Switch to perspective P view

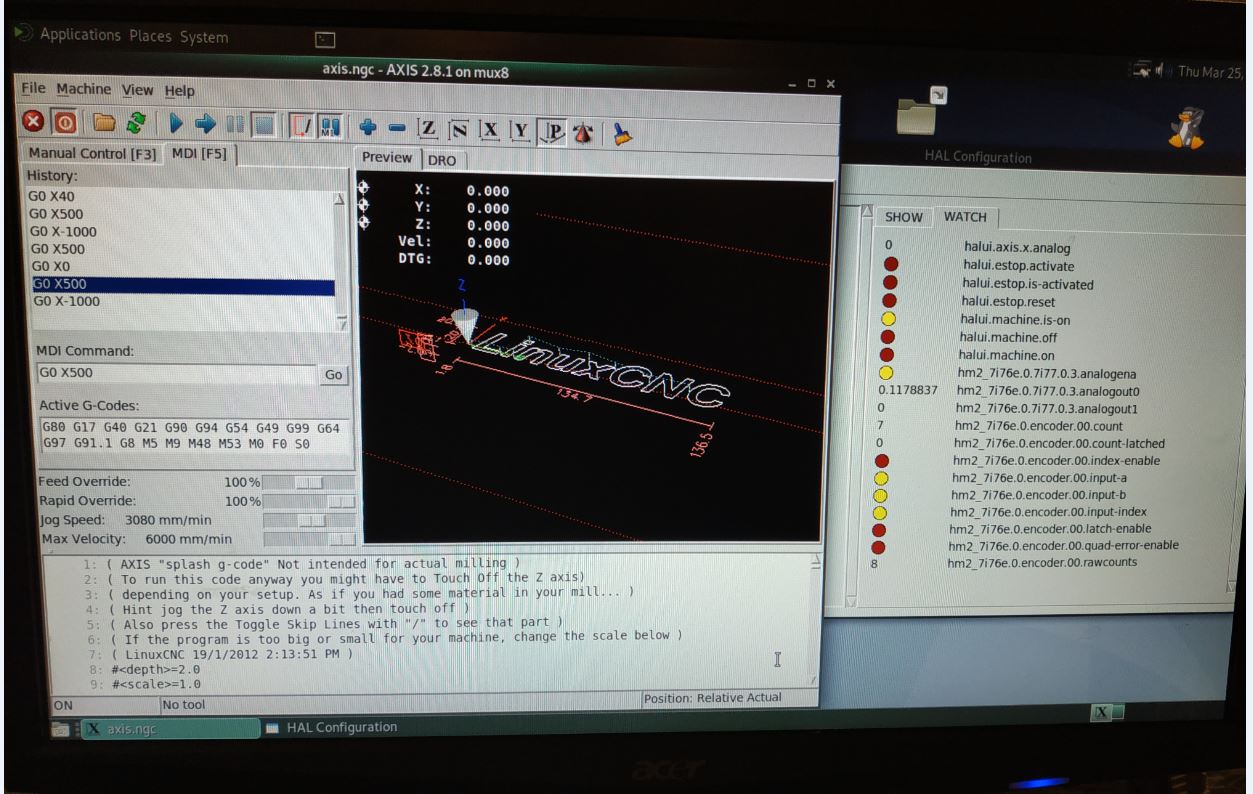550,132
